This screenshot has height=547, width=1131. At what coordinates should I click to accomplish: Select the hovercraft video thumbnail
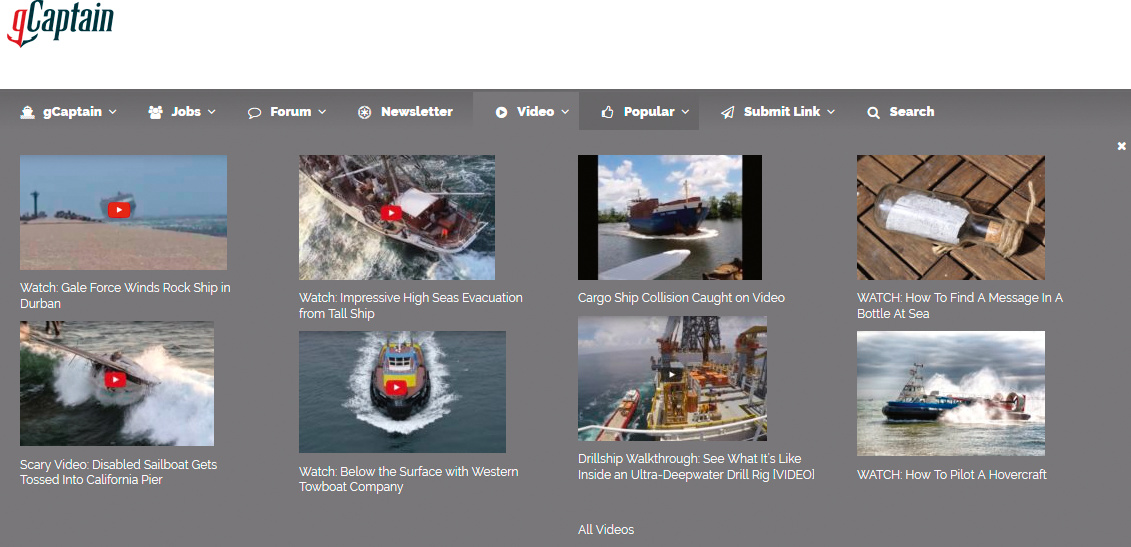coord(950,393)
